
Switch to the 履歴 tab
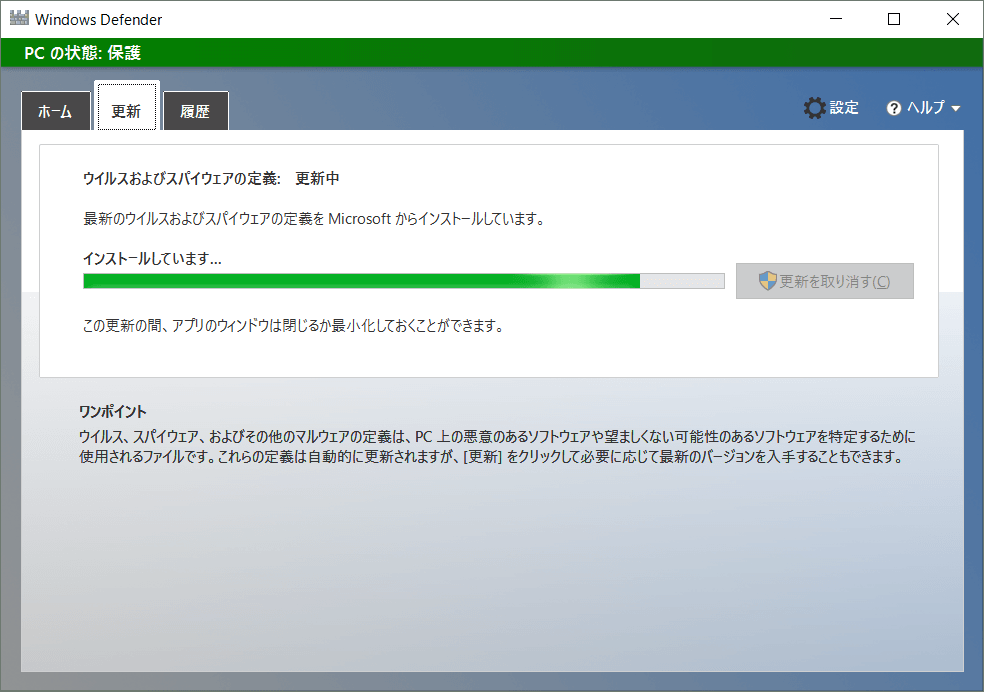195,112
